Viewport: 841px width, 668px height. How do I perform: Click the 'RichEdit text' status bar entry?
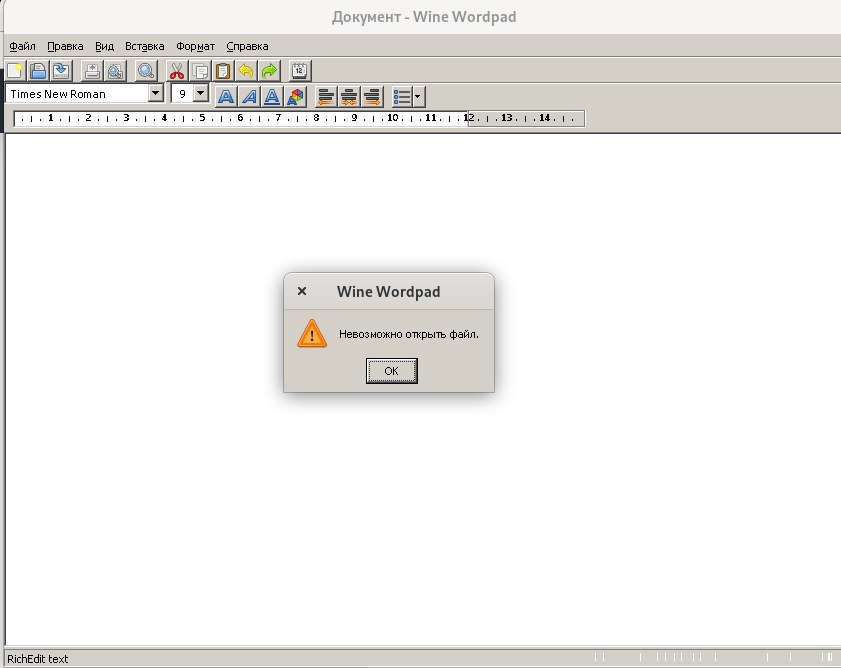pyautogui.click(x=38, y=659)
